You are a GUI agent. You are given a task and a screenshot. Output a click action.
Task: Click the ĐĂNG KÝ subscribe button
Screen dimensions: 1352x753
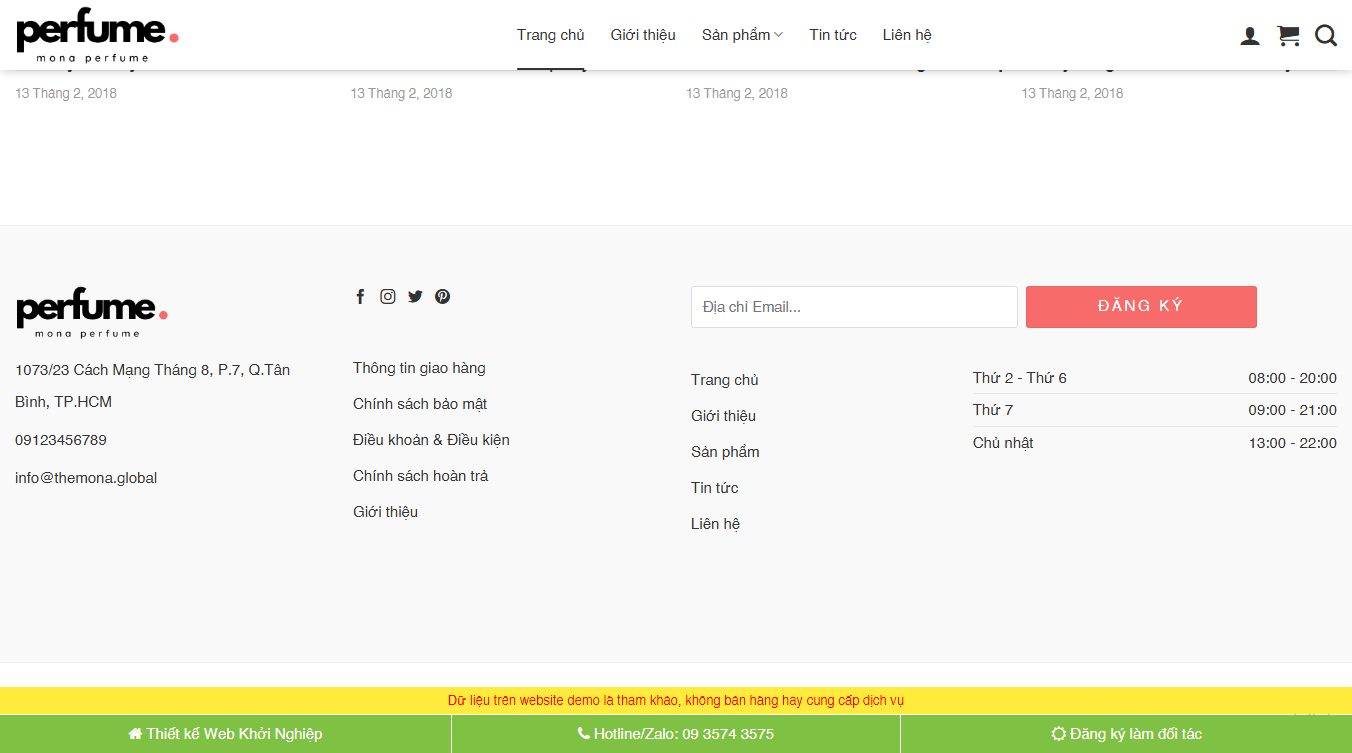tap(1141, 307)
